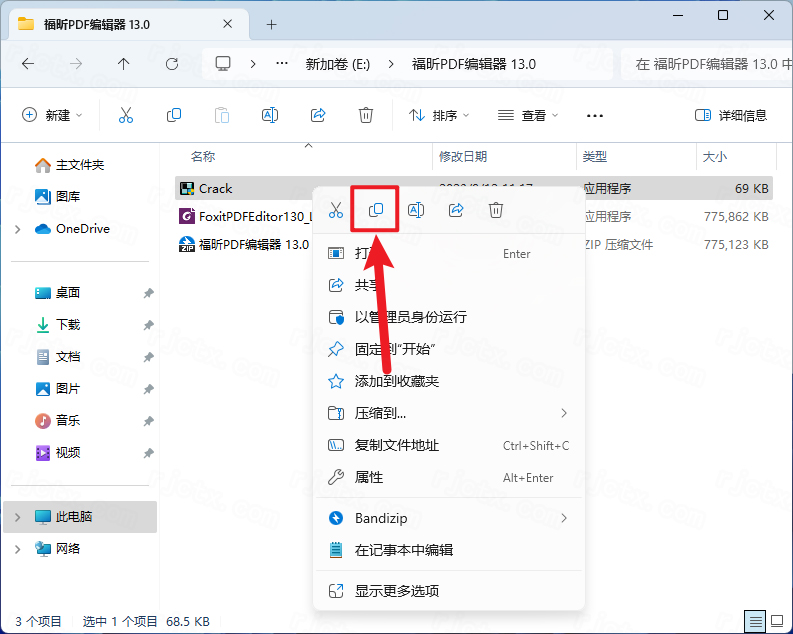The height and width of the screenshot is (634, 793).
Task: Click 显示更多选项 in the context menu
Action: click(x=449, y=591)
